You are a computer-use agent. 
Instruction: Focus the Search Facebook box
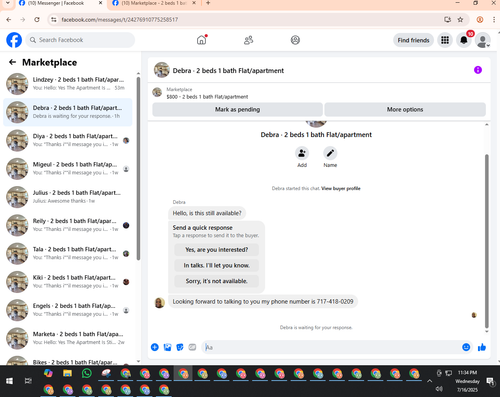(x=80, y=40)
